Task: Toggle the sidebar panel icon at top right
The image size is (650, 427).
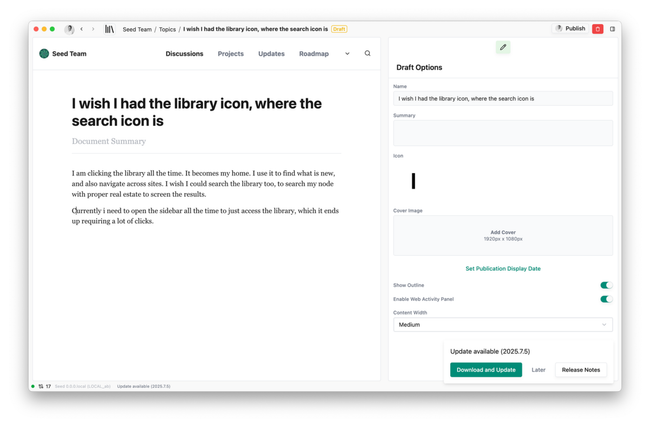Action: point(613,29)
